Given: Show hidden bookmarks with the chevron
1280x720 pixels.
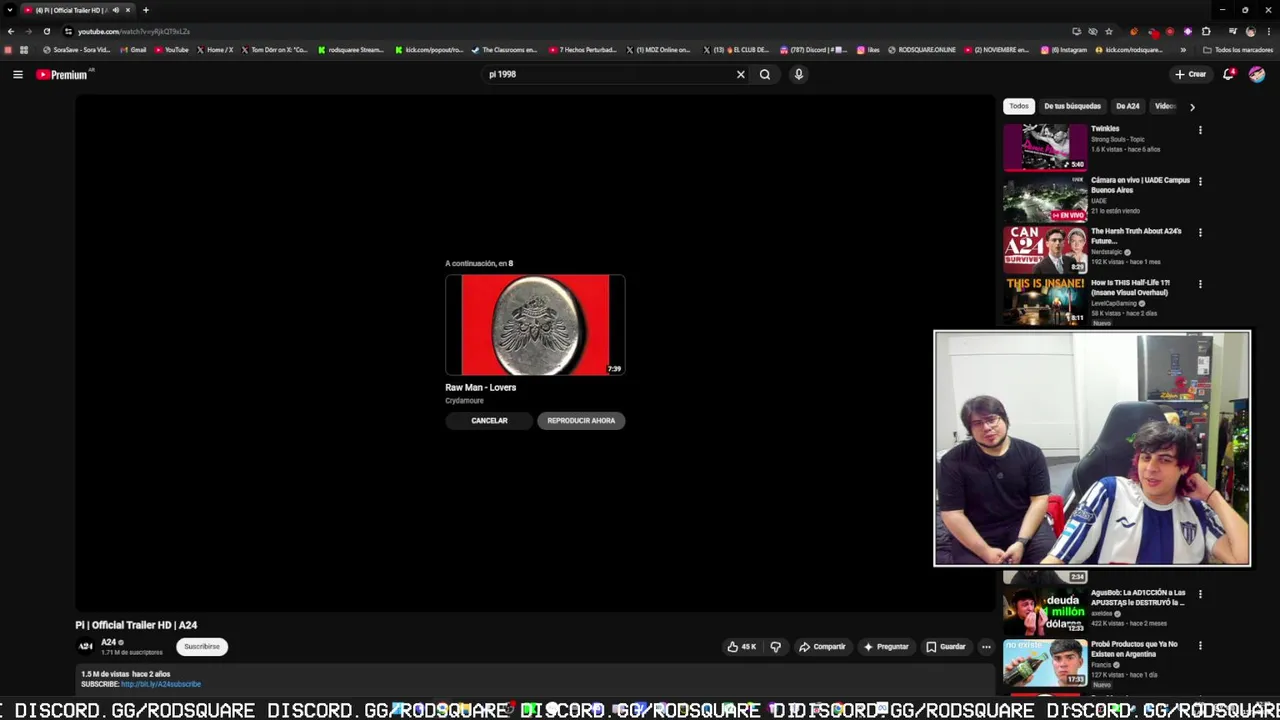Looking at the screenshot, I should click(x=1183, y=50).
